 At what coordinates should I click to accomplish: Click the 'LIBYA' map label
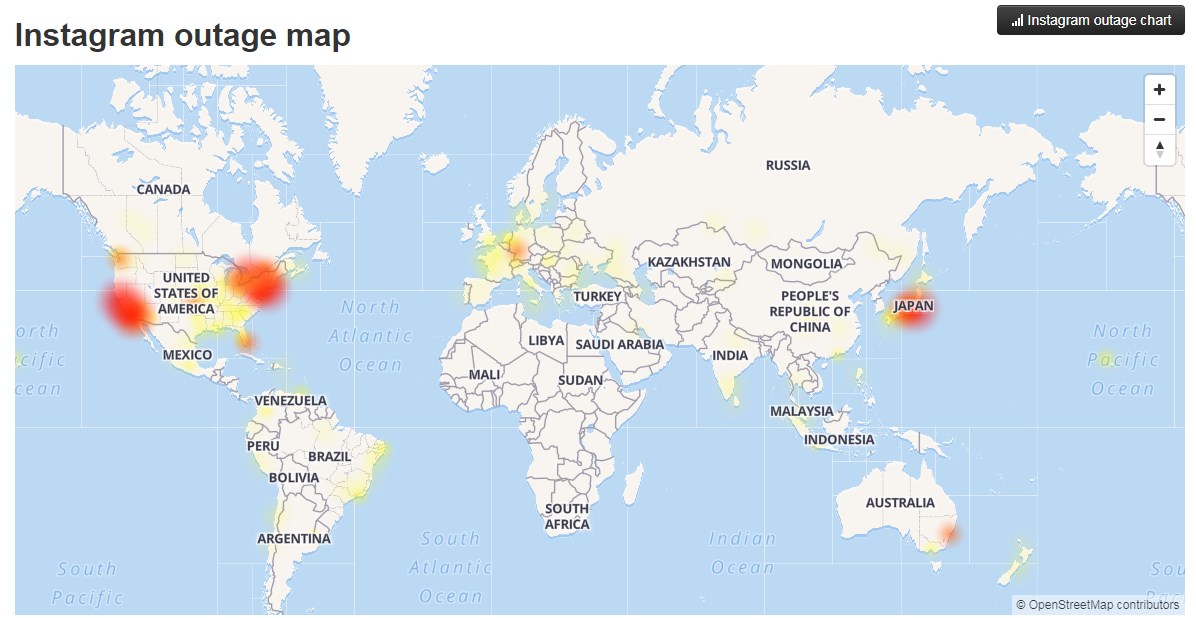point(546,340)
